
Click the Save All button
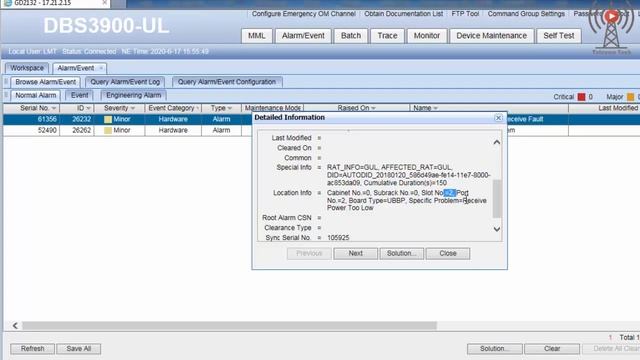(78, 349)
